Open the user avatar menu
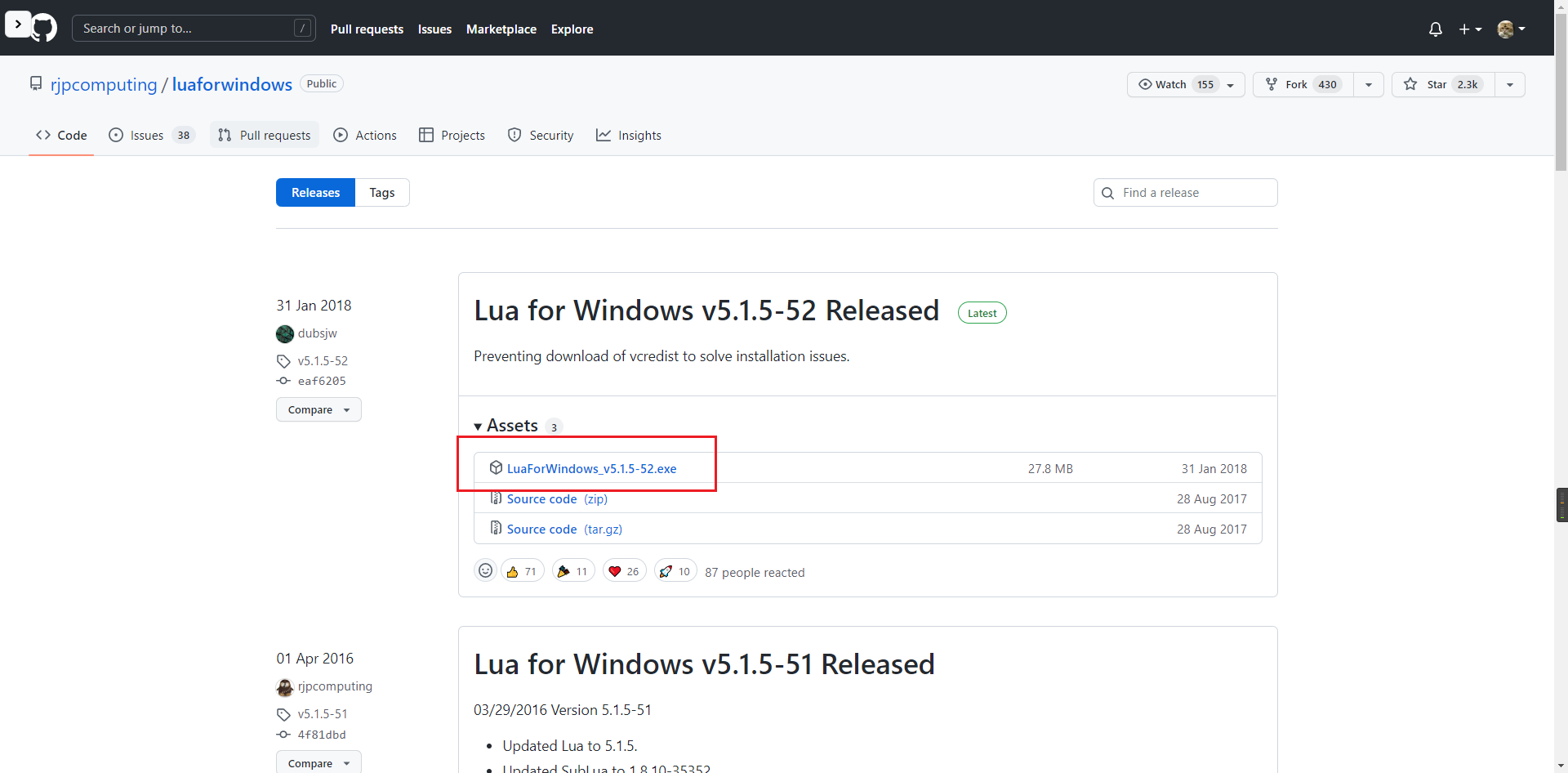 tap(1511, 29)
